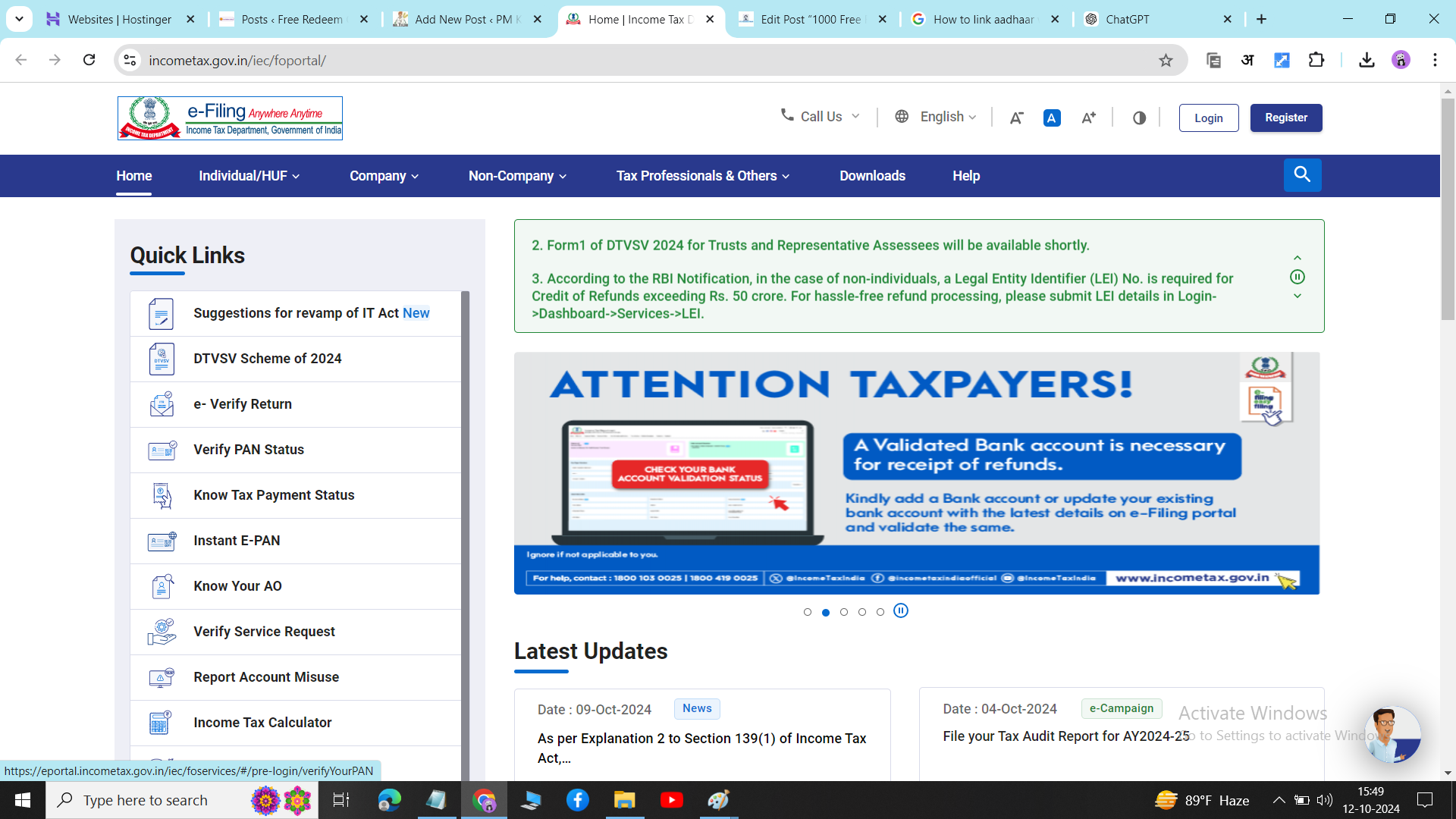The width and height of the screenshot is (1456, 819).
Task: Click the Login button
Action: pos(1209,117)
